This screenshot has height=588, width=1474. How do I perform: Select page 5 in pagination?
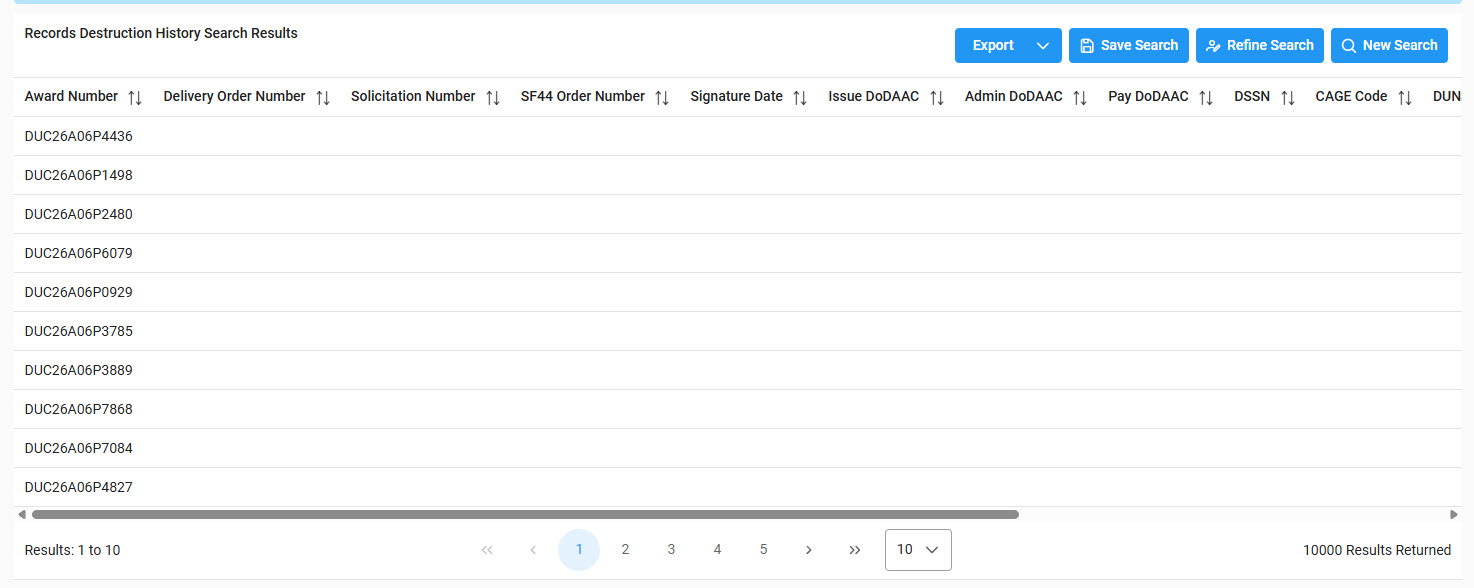763,550
